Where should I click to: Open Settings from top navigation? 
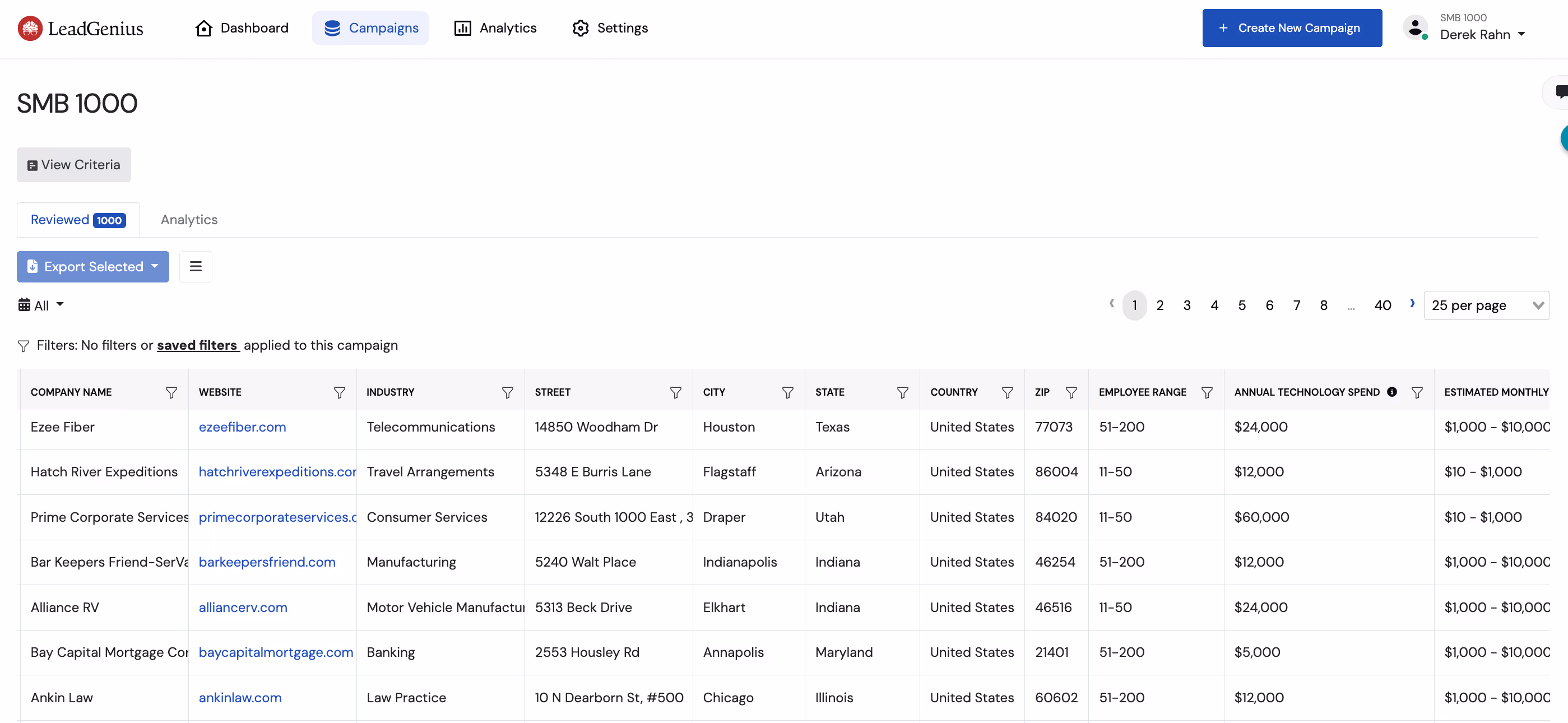[x=610, y=28]
